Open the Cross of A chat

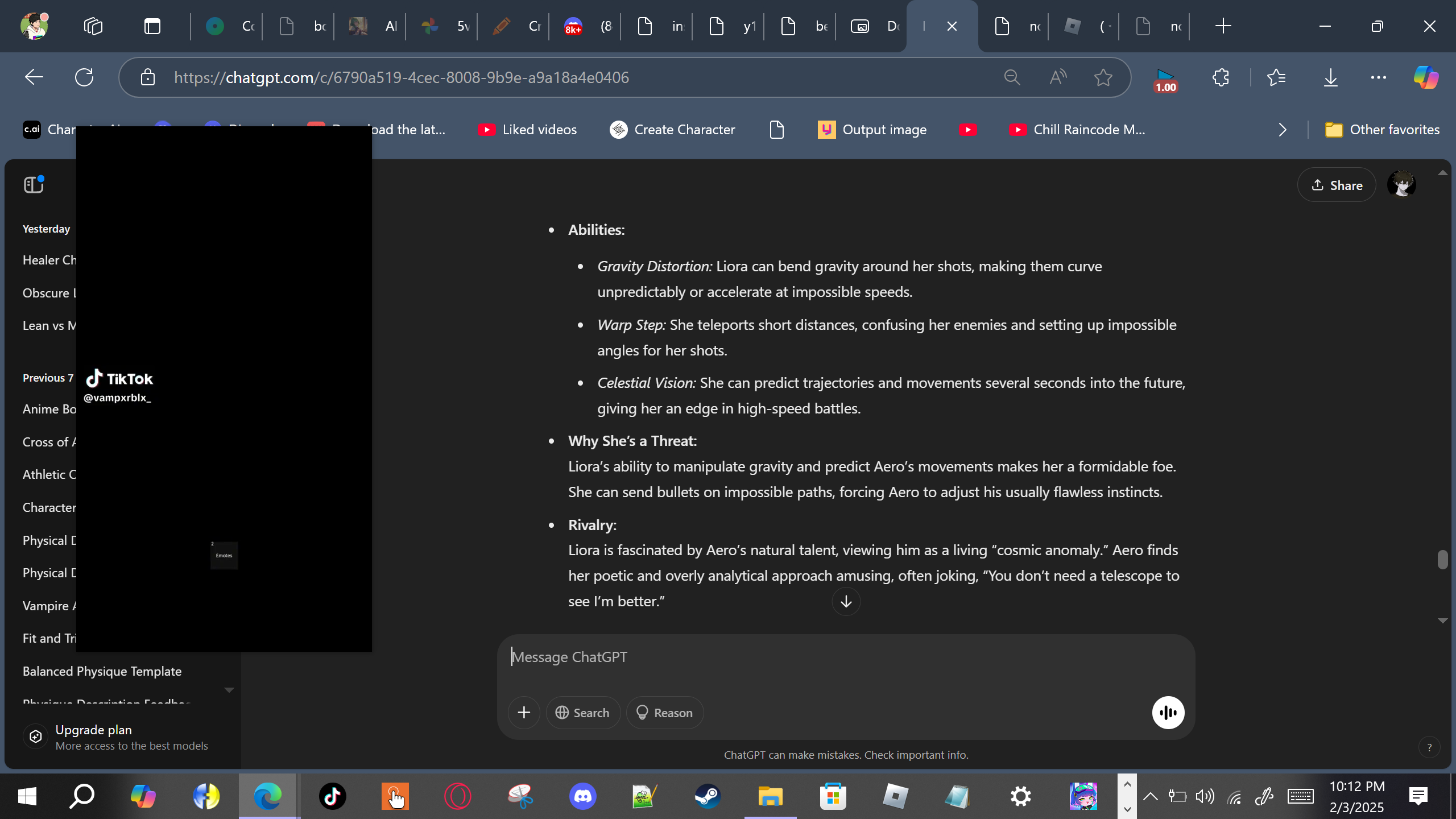tap(49, 442)
